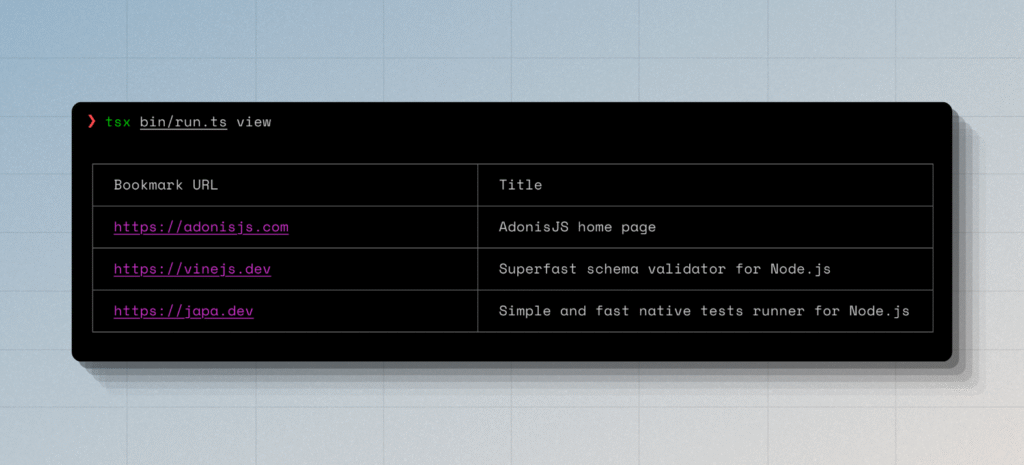
Task: Open the underlined bin/run.ts file path
Action: click(x=183, y=122)
